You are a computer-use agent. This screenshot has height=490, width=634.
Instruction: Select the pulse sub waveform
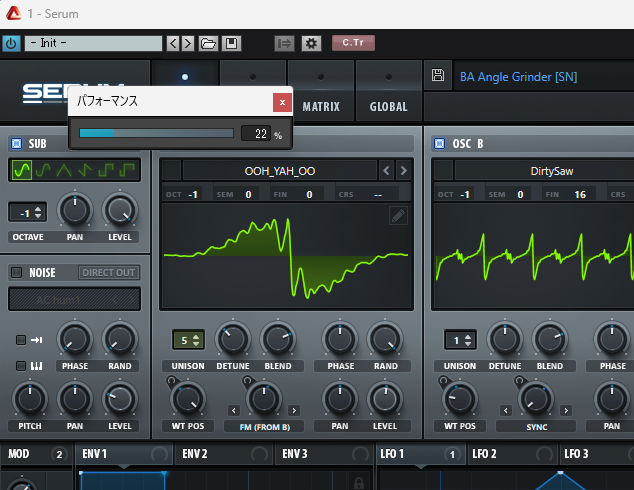point(127,170)
